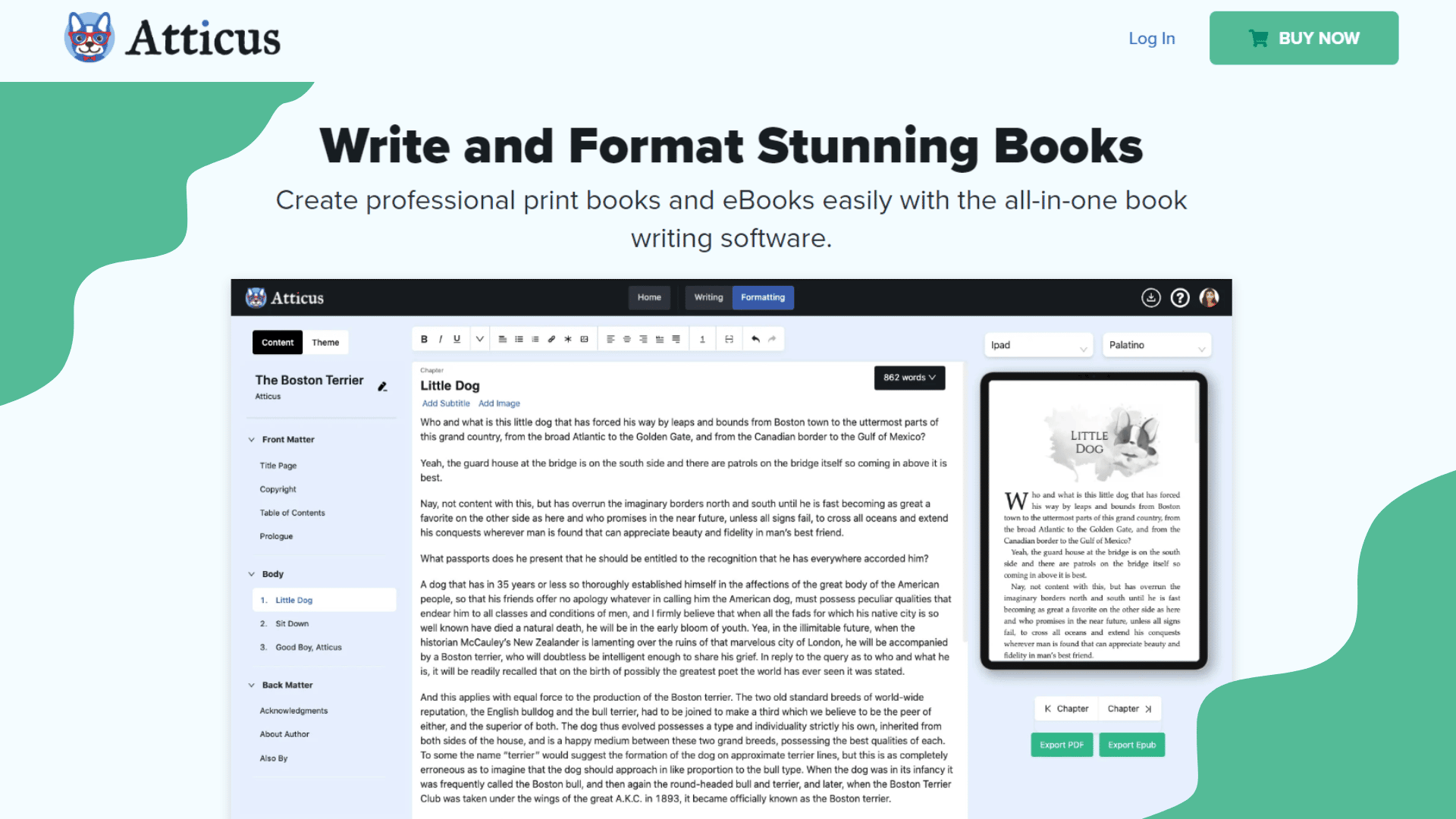Screen dimensions: 1456x819
Task: Open the more text styles chevron in the toolbar
Action: click(x=479, y=339)
